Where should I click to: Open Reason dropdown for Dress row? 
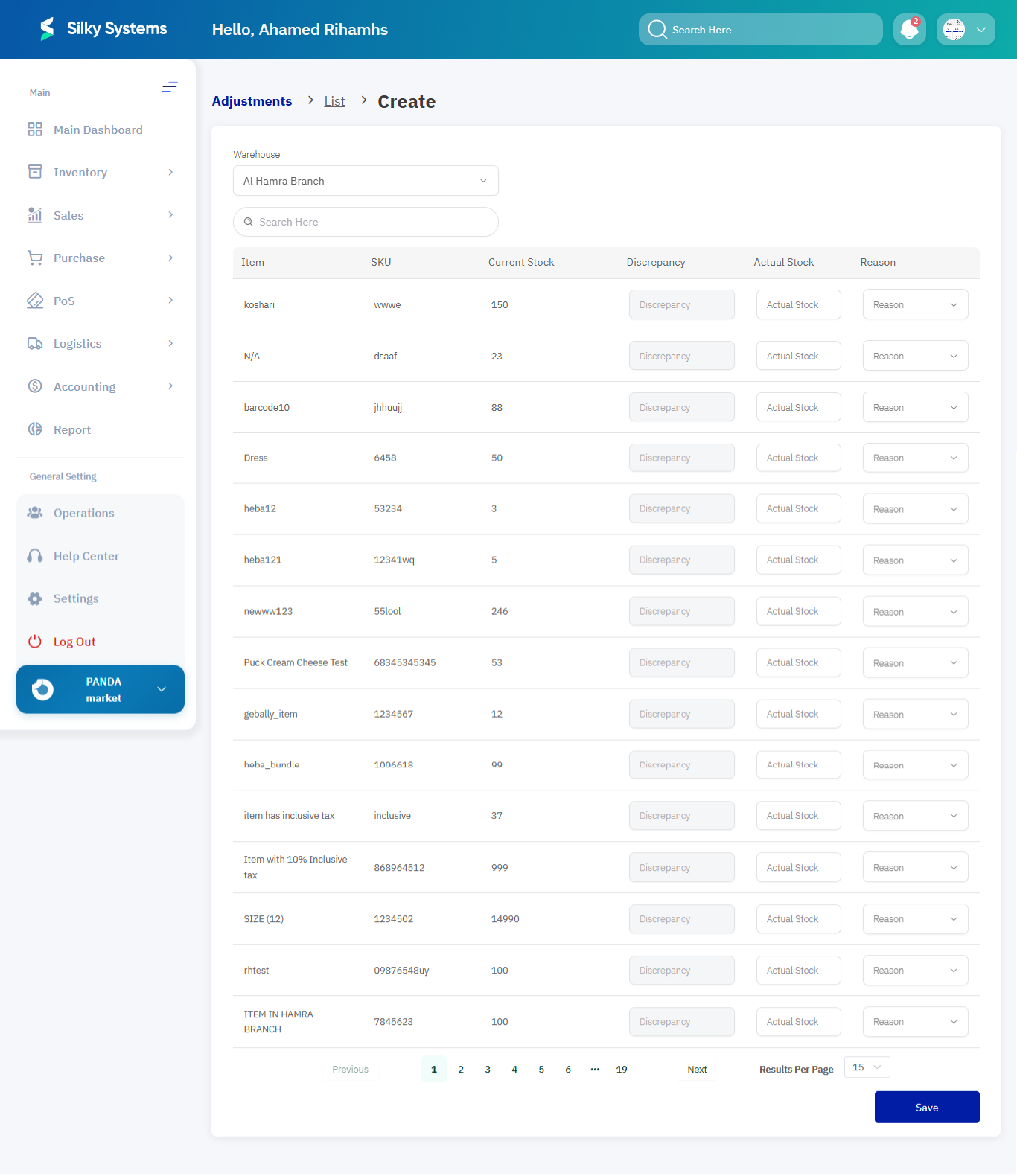coord(915,458)
